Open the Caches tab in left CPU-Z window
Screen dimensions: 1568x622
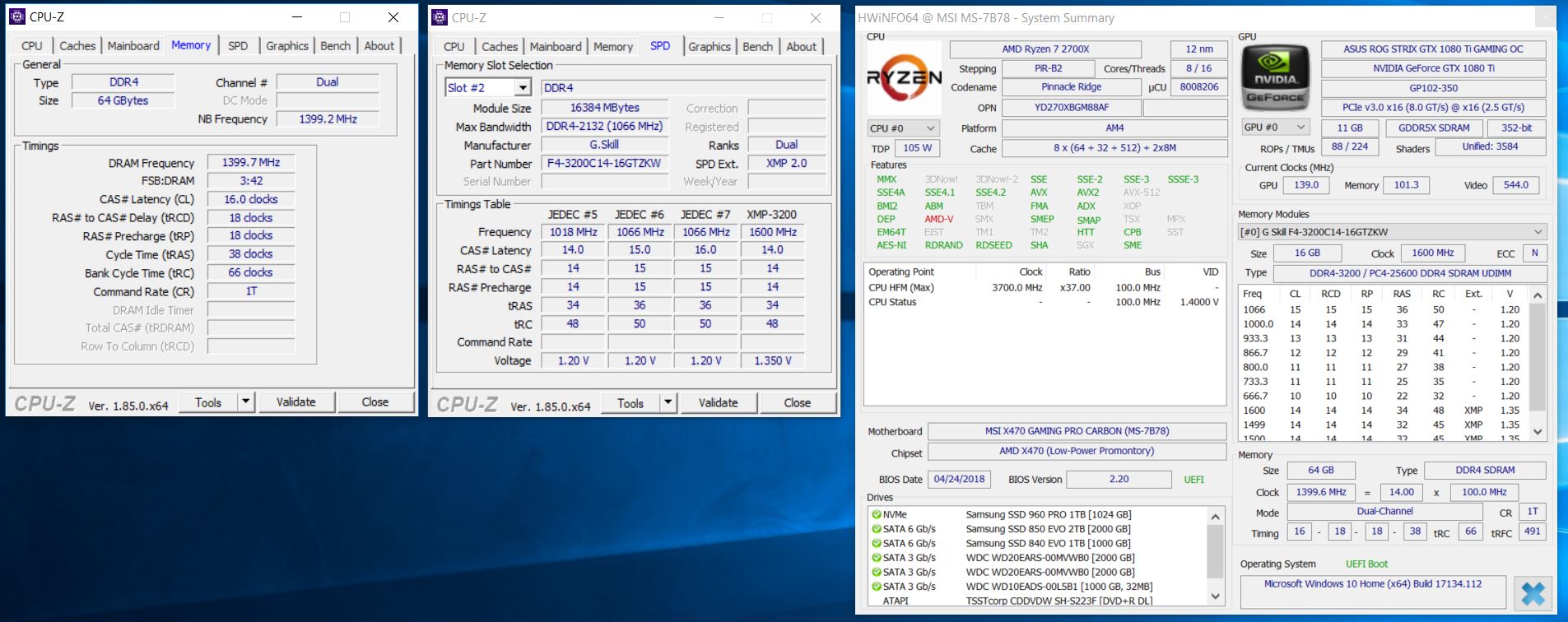[x=77, y=46]
